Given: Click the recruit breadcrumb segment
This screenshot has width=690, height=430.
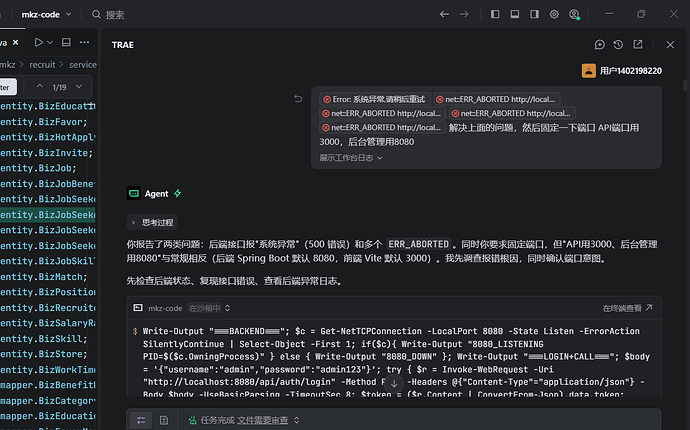Looking at the screenshot, I should [x=42, y=65].
